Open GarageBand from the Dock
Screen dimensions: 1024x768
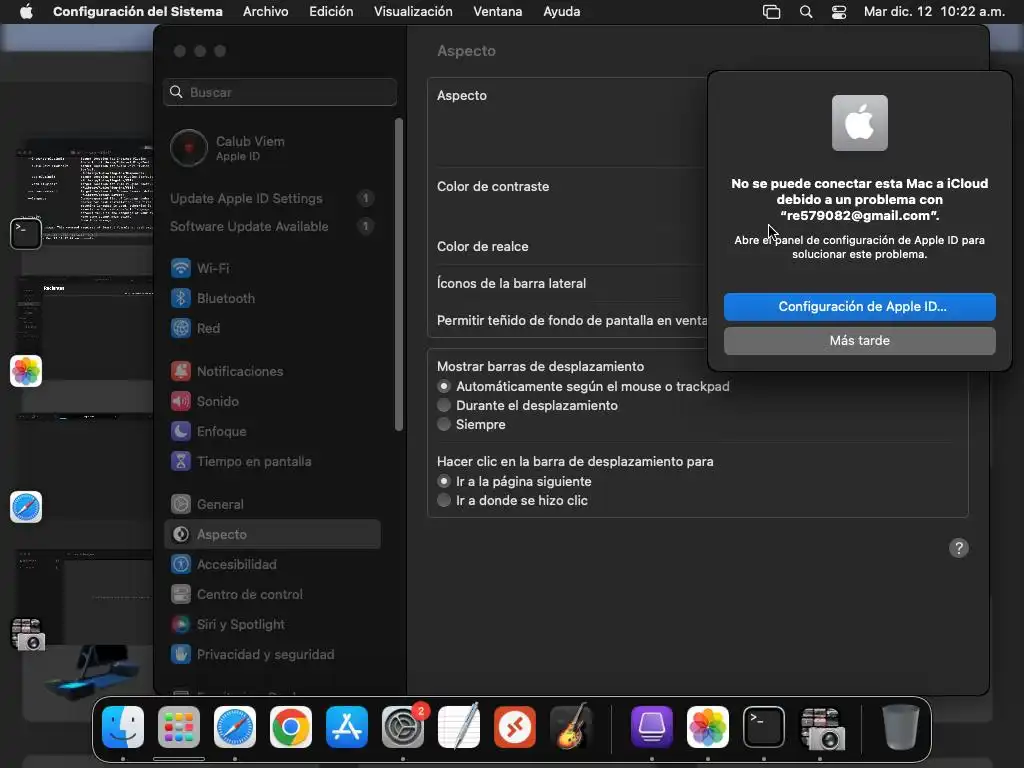pos(571,727)
